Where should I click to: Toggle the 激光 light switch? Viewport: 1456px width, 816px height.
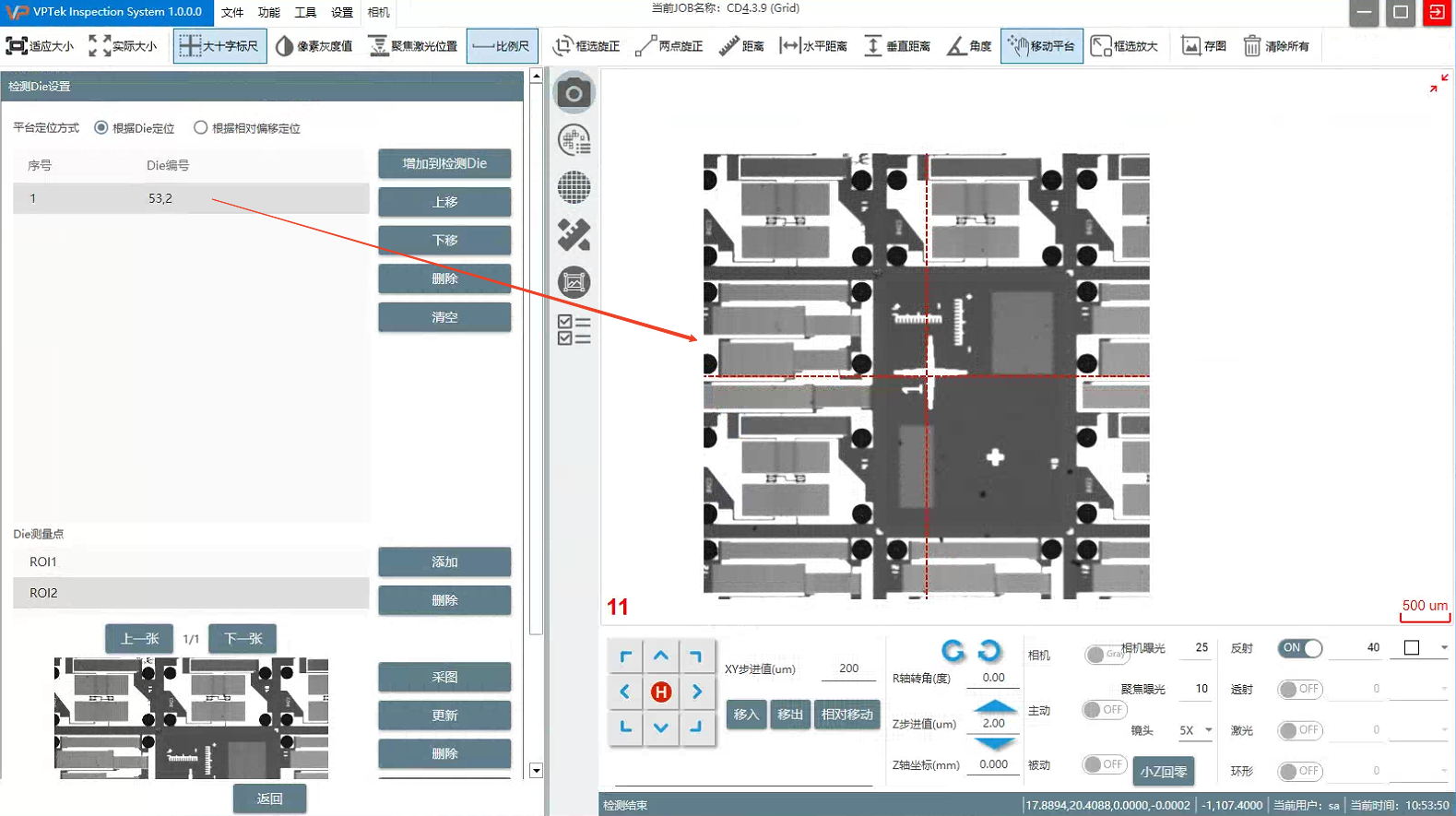pos(1300,730)
